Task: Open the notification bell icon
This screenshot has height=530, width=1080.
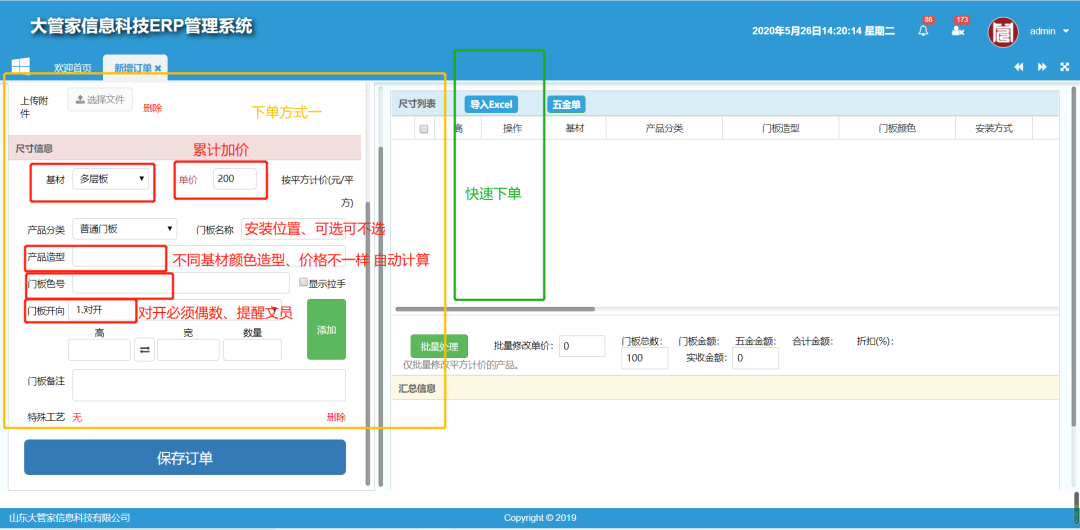Action: click(923, 31)
